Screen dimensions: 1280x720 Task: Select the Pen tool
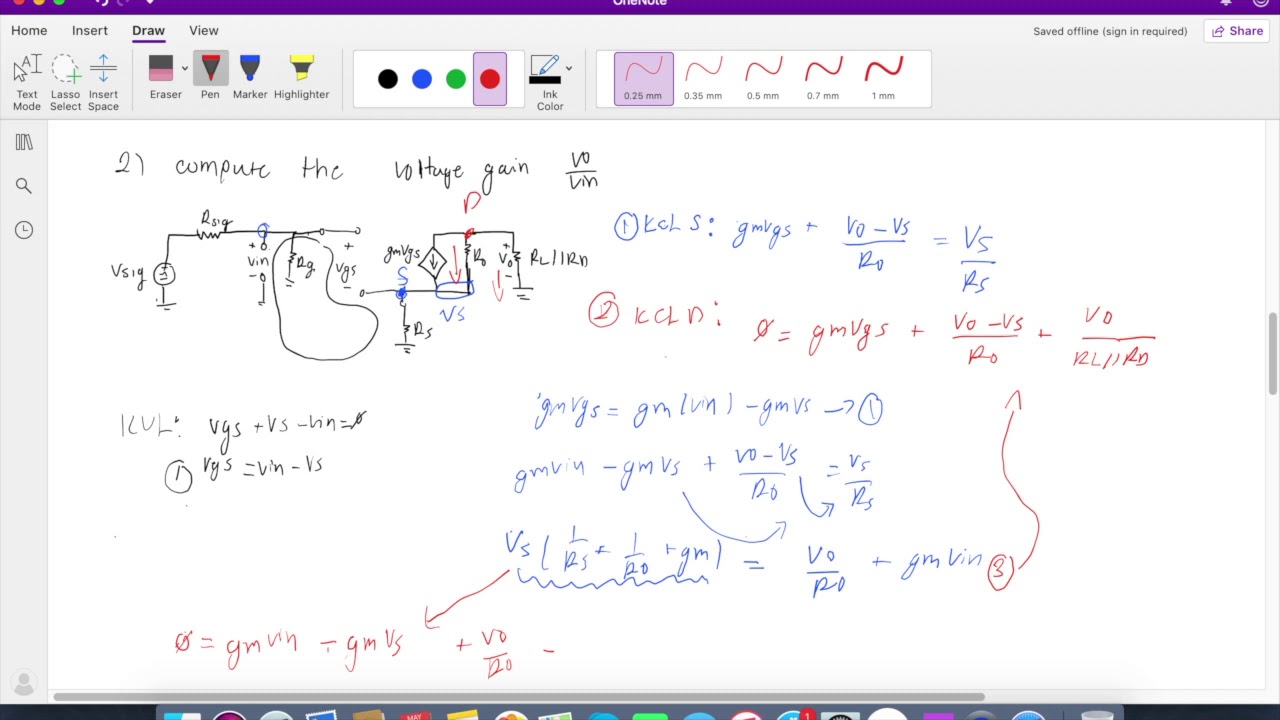click(x=210, y=78)
